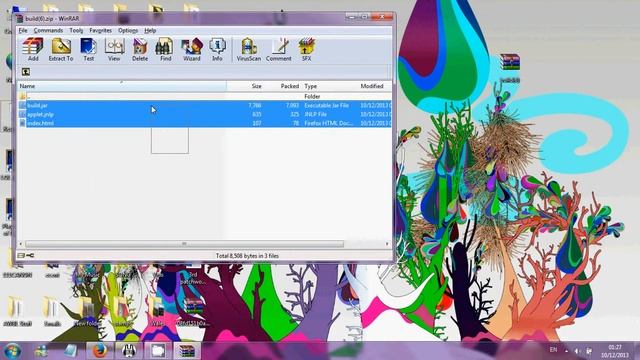Click the 'Total 8,508 bytes in 3 files' status
Viewport: 640px width, 360px height.
tap(247, 256)
